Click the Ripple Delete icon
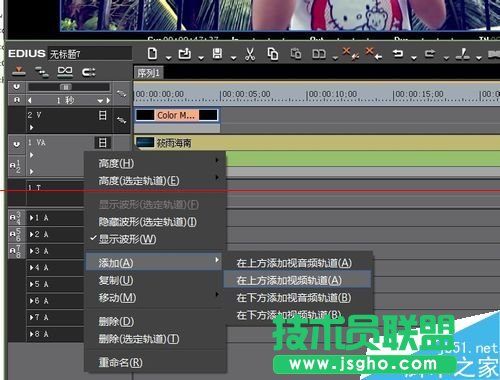Viewport: 500px width, 380px height. [x=373, y=54]
